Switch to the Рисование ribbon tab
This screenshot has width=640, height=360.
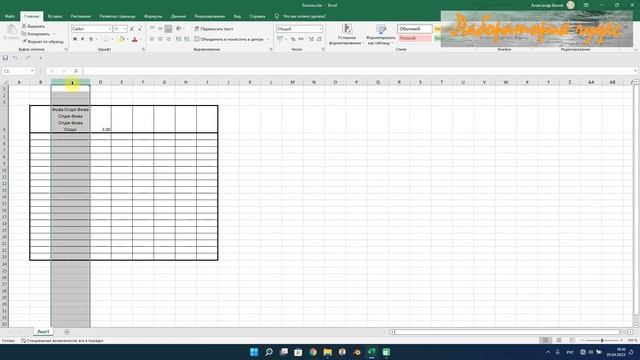tap(80, 16)
